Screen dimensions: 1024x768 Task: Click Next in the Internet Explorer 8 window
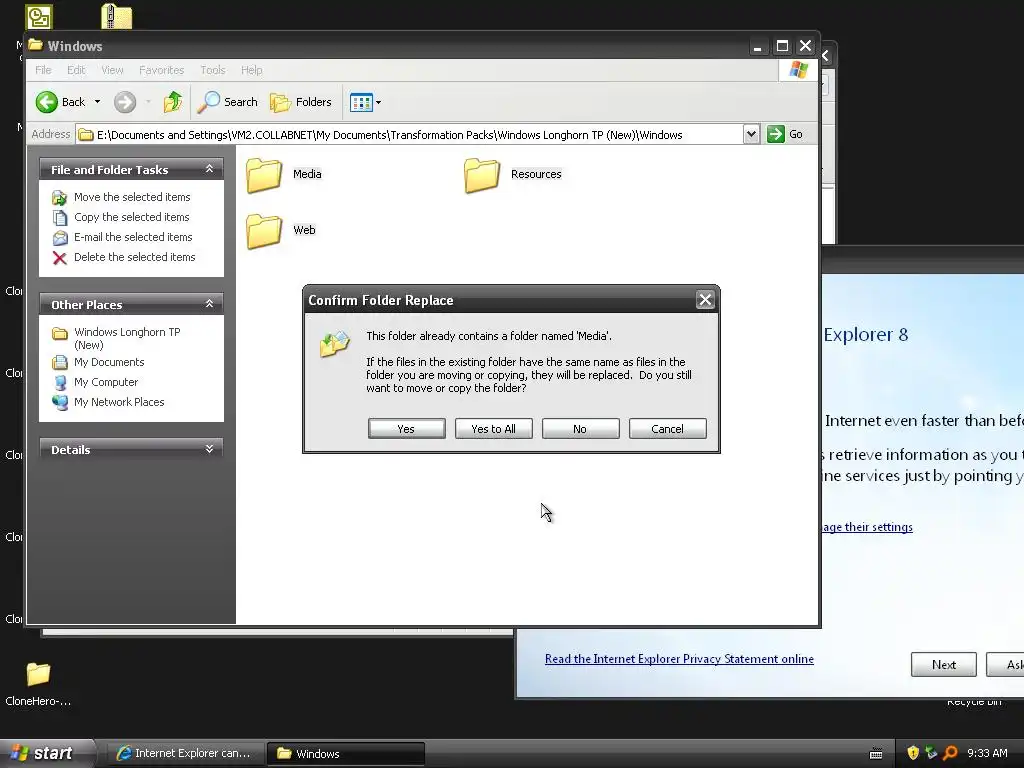[944, 665]
